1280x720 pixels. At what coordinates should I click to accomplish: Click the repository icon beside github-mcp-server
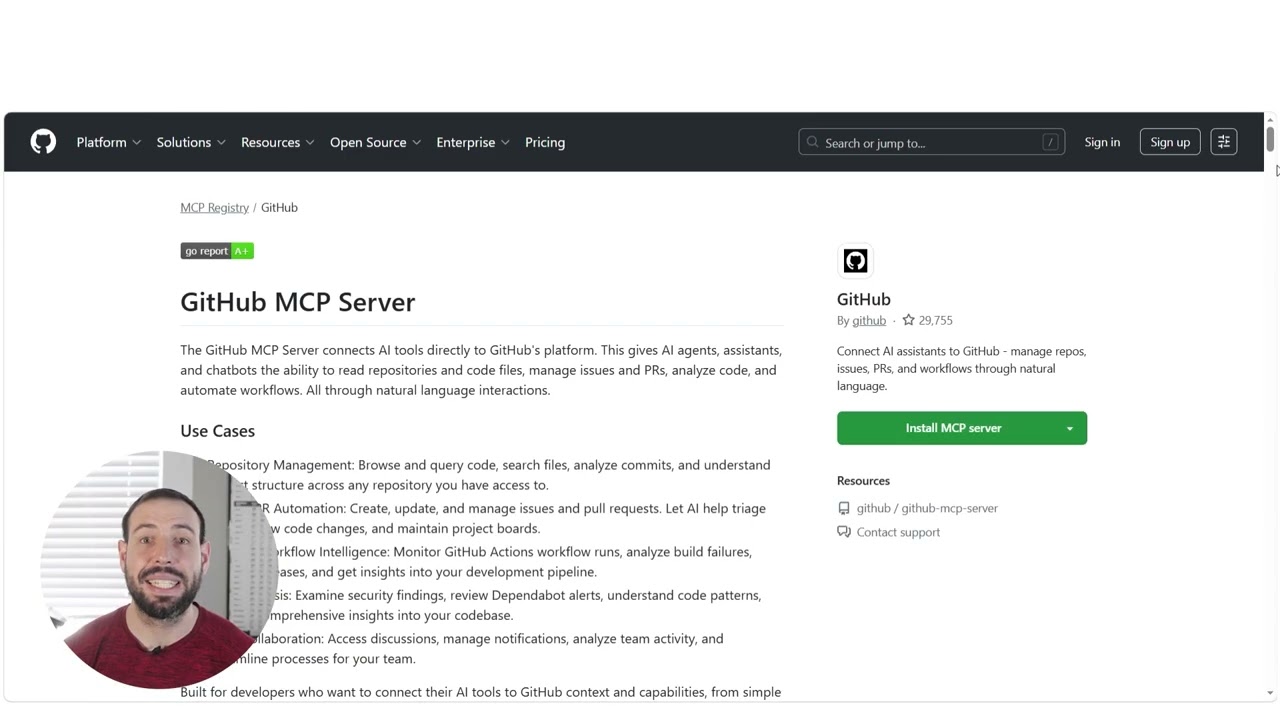pyautogui.click(x=844, y=508)
